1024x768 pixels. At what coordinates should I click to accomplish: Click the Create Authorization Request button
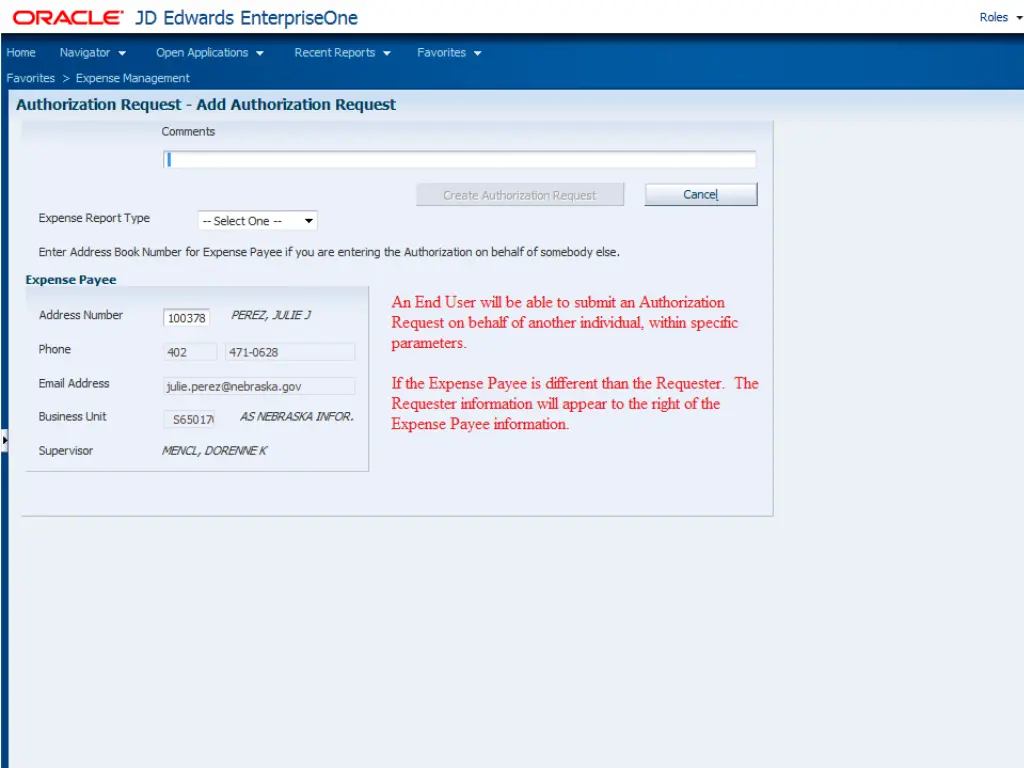(x=520, y=195)
